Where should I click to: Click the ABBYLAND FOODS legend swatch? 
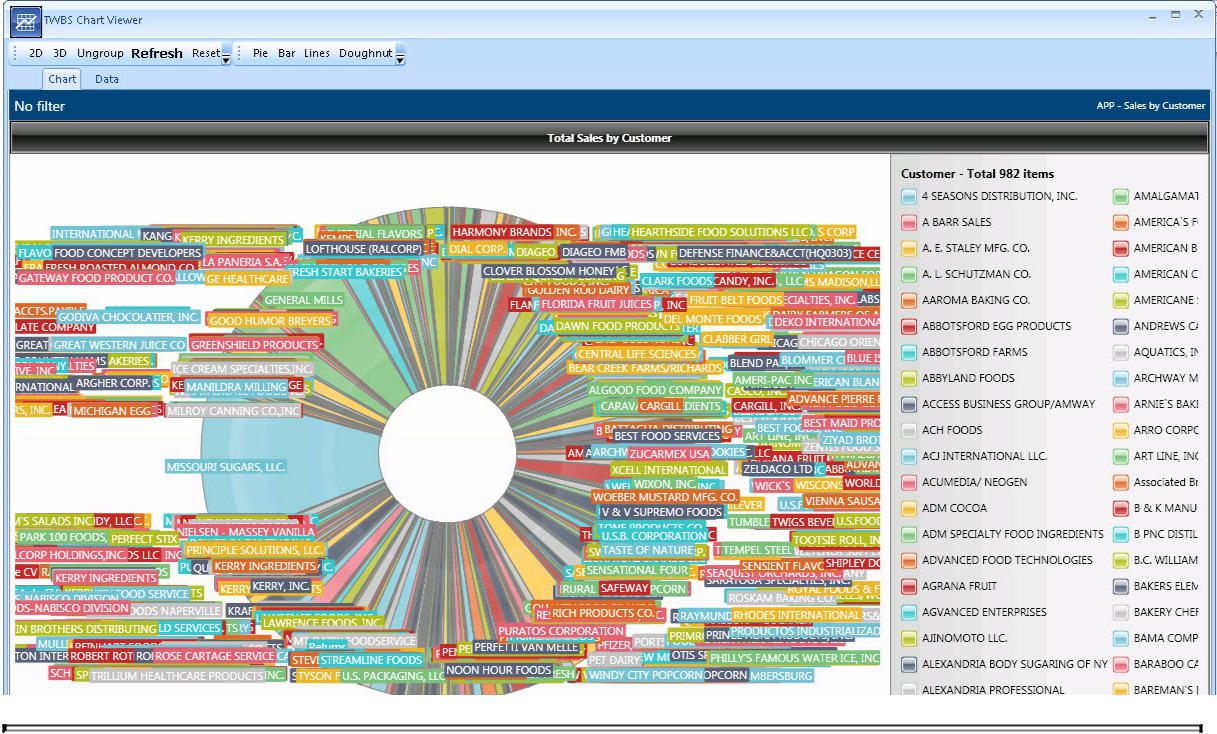pyautogui.click(x=909, y=378)
